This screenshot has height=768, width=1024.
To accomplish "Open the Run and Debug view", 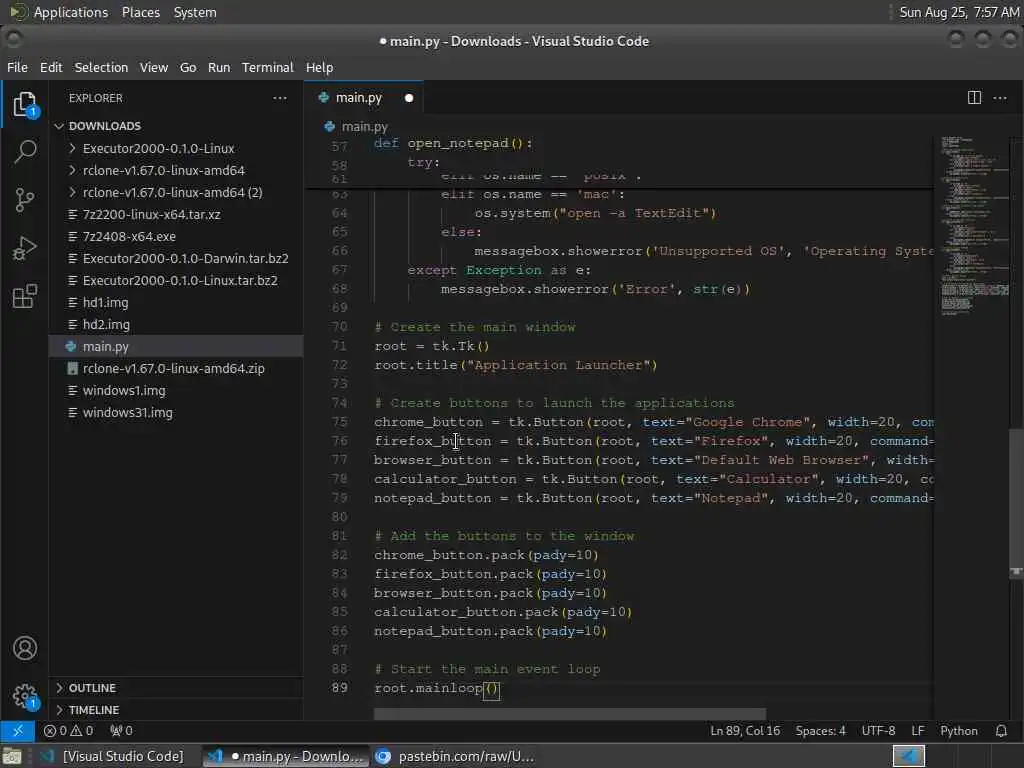I will click(x=25, y=248).
